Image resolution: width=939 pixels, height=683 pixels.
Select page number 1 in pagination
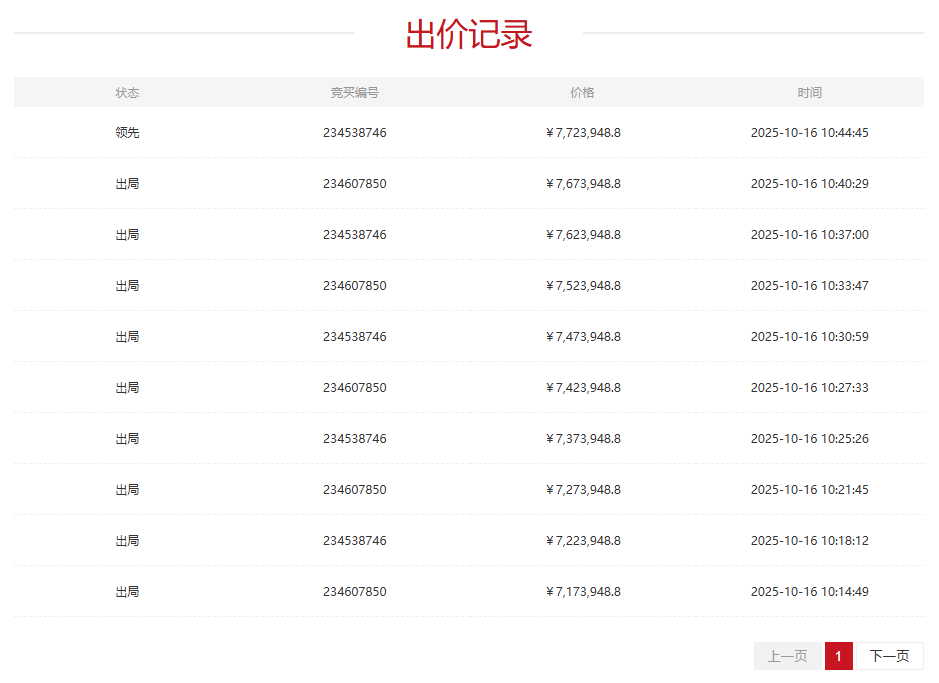point(838,656)
